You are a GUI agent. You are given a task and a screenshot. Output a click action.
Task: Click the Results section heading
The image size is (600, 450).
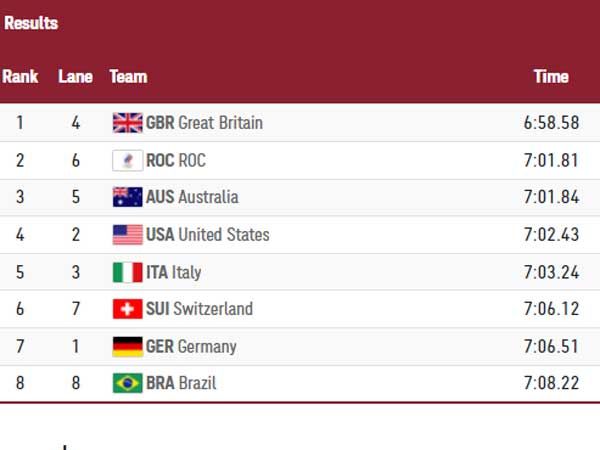(31, 23)
